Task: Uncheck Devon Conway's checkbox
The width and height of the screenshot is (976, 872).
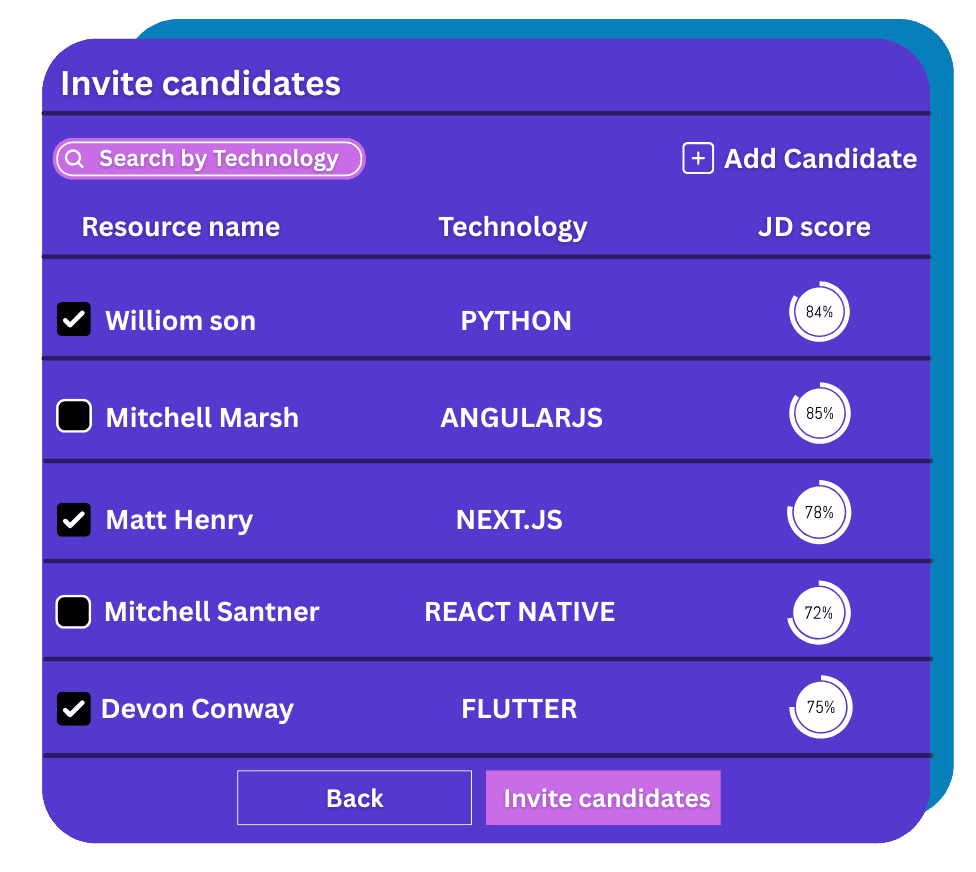Action: pos(75,708)
